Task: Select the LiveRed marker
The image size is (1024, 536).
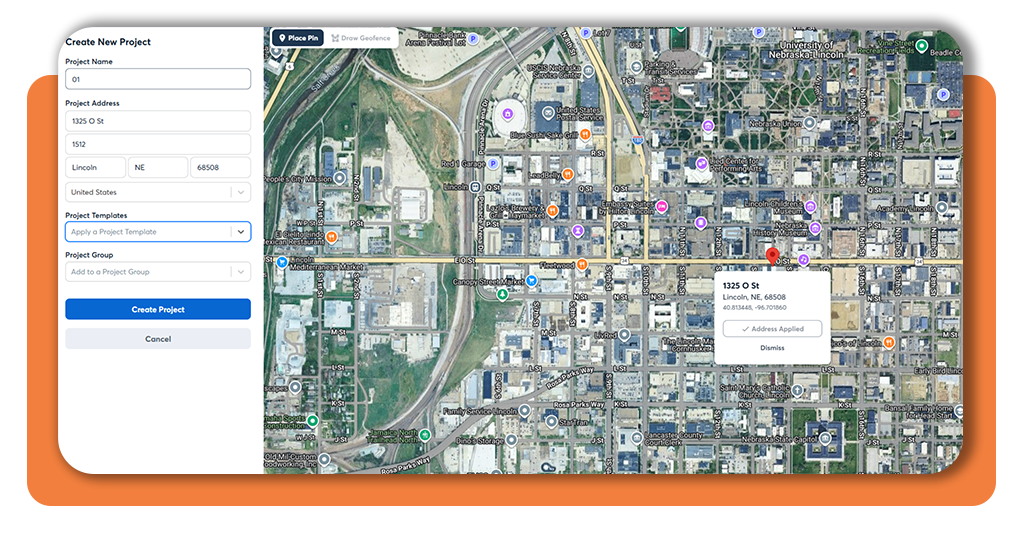Action: pos(624,335)
